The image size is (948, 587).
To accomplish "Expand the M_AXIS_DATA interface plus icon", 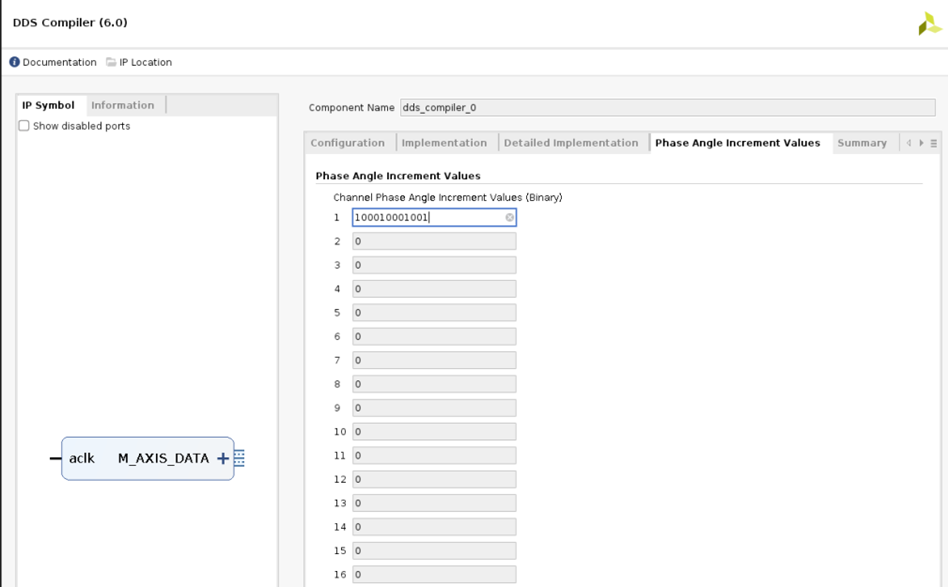I will [221, 458].
